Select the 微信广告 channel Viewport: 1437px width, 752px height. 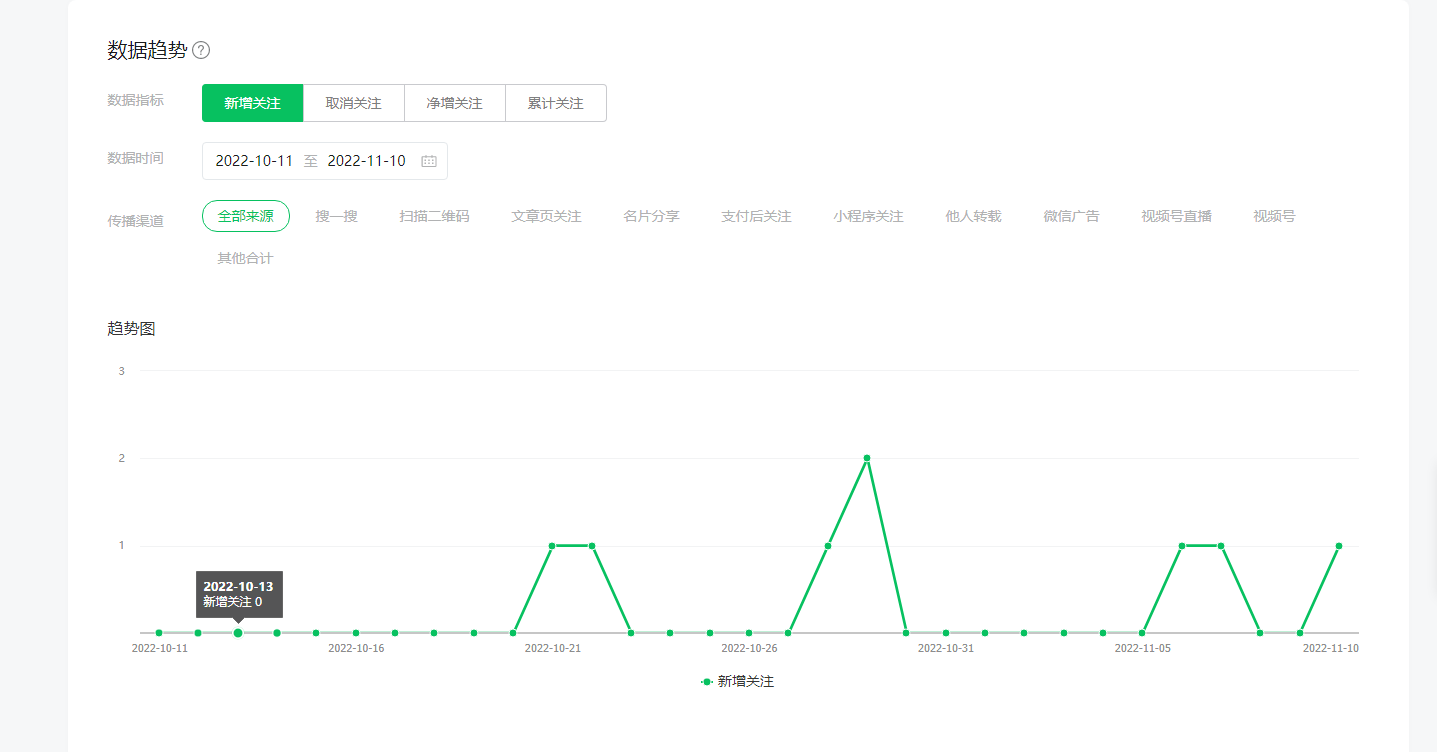1071,216
